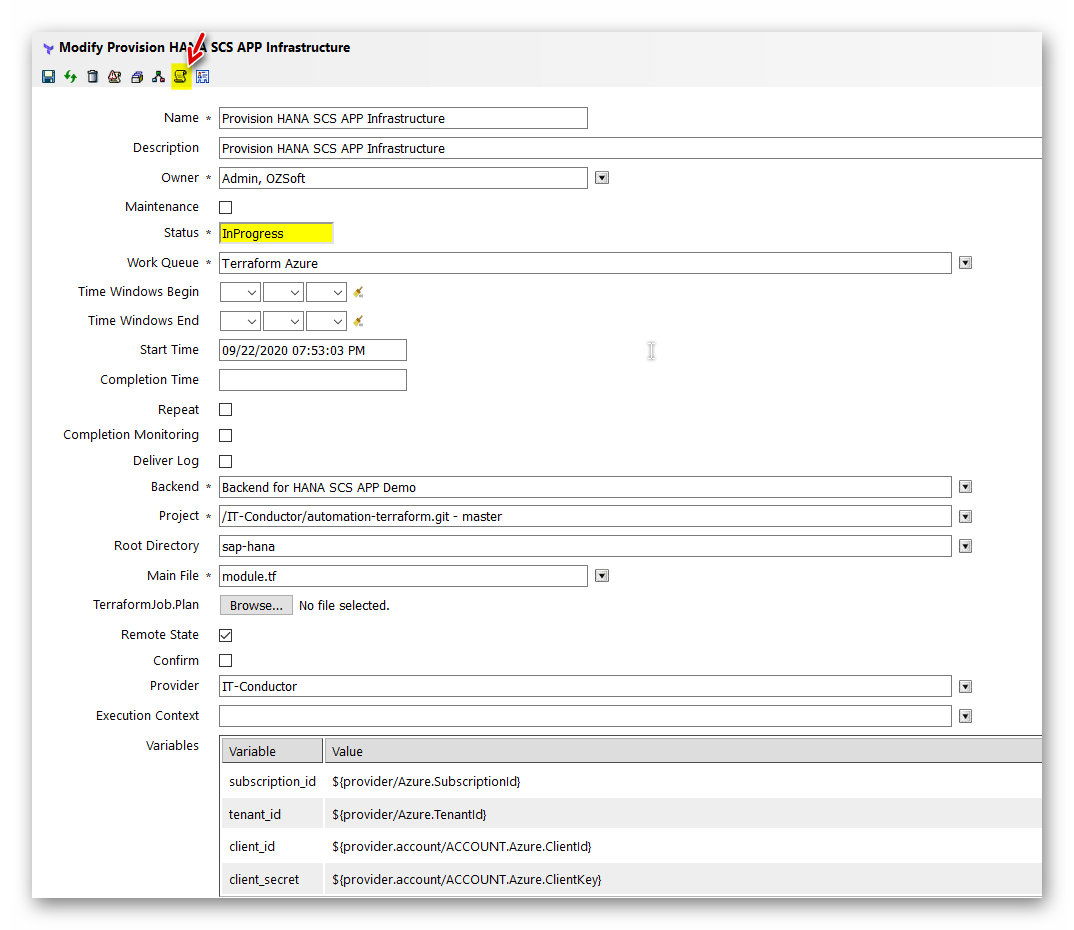Viewport: 1074px width, 930px height.
Task: Click the window title logo icon
Action: point(48,48)
